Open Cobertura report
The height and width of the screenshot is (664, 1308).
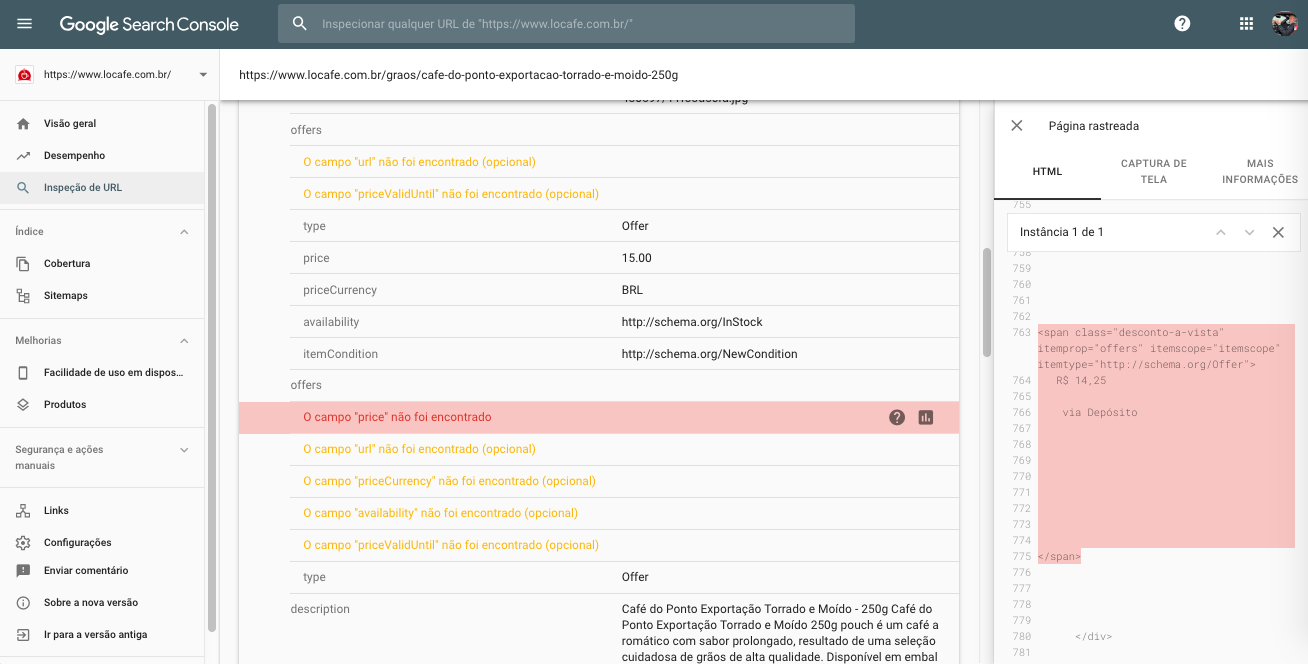pos(102,264)
